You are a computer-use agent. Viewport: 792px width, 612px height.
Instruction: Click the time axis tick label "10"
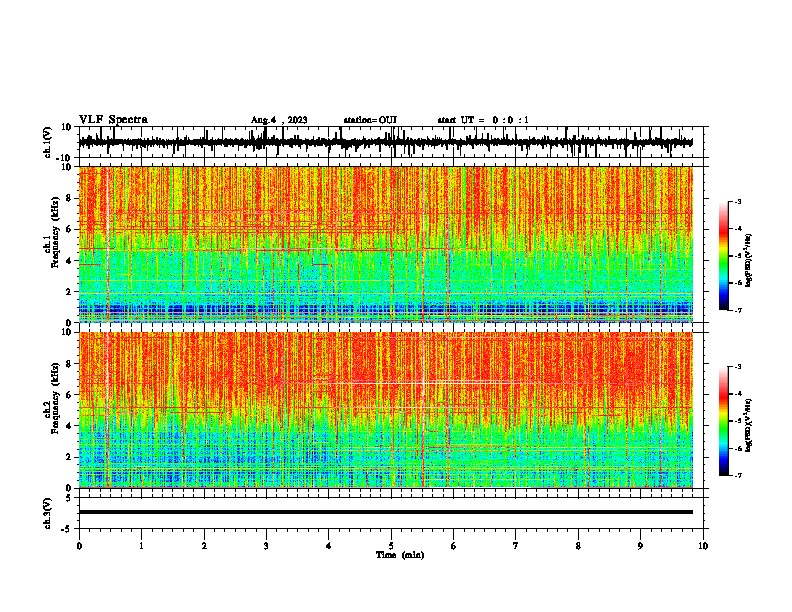coord(703,546)
